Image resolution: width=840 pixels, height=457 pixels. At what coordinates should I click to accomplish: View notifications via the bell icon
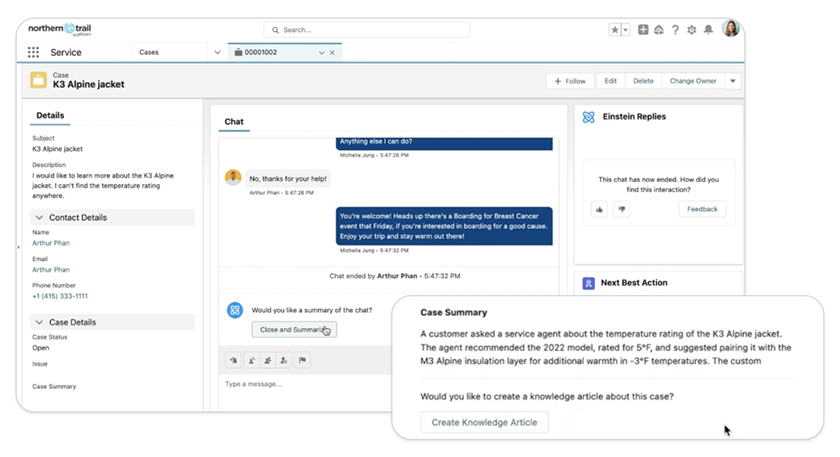[x=708, y=30]
